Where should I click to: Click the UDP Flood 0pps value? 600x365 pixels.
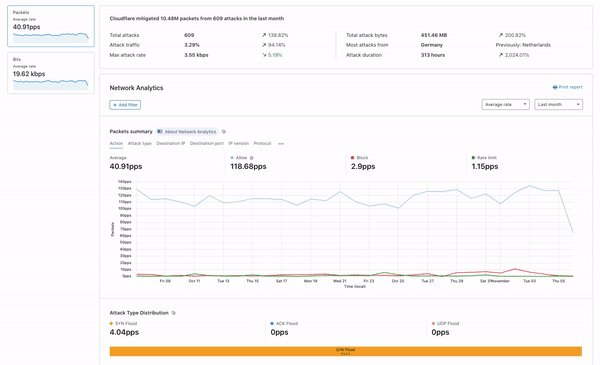click(x=440, y=332)
